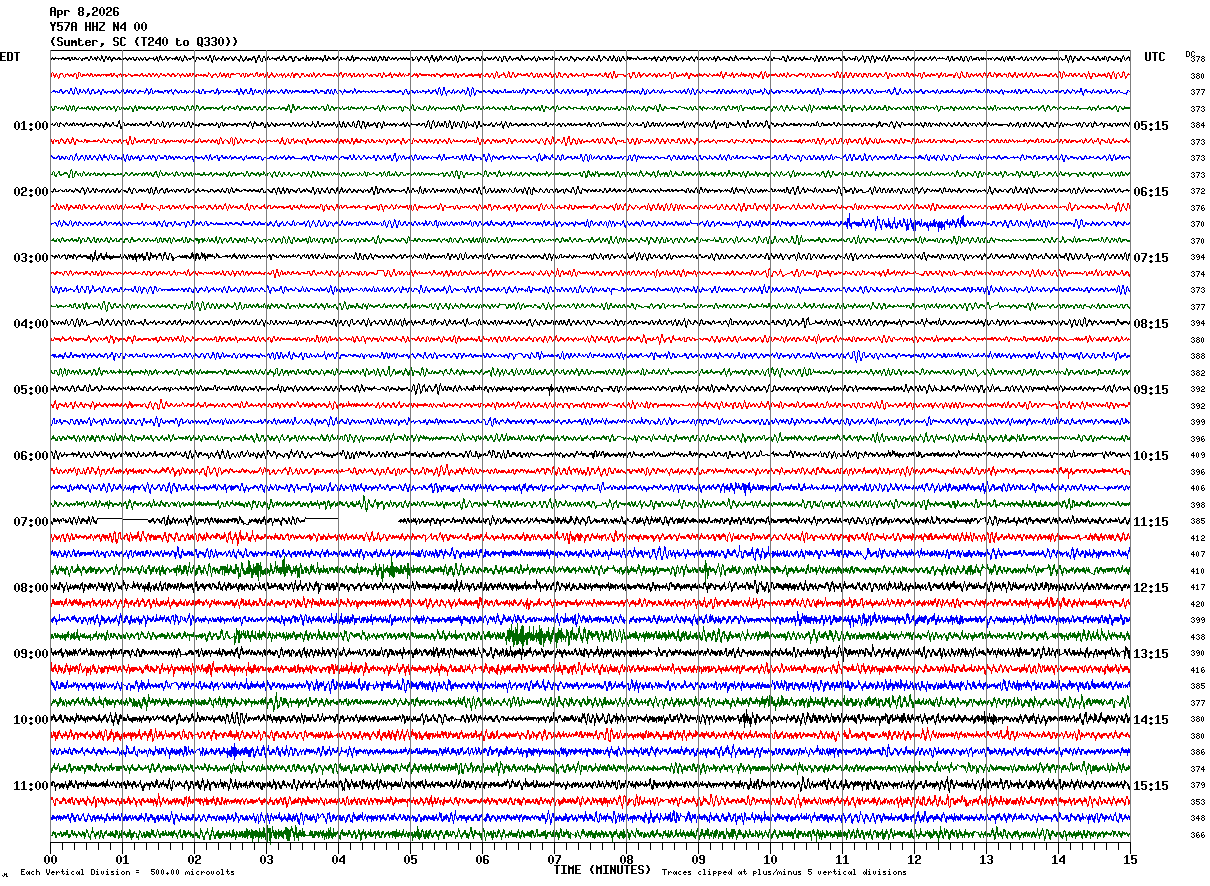The height and width of the screenshot is (886, 1210).
Task: Click the 15:15 UTC row label
Action: 1151,786
